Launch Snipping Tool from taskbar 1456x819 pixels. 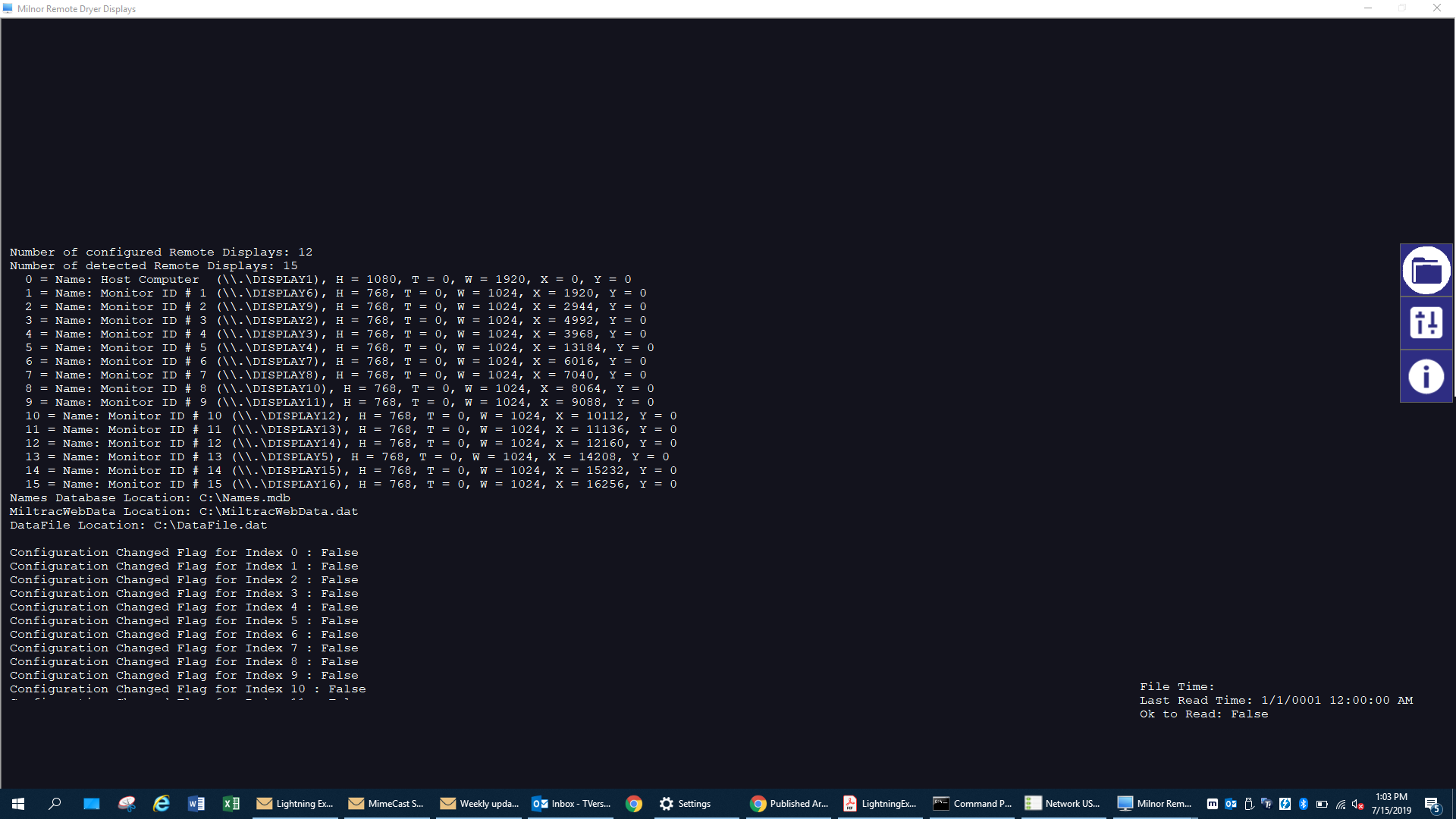[127, 804]
